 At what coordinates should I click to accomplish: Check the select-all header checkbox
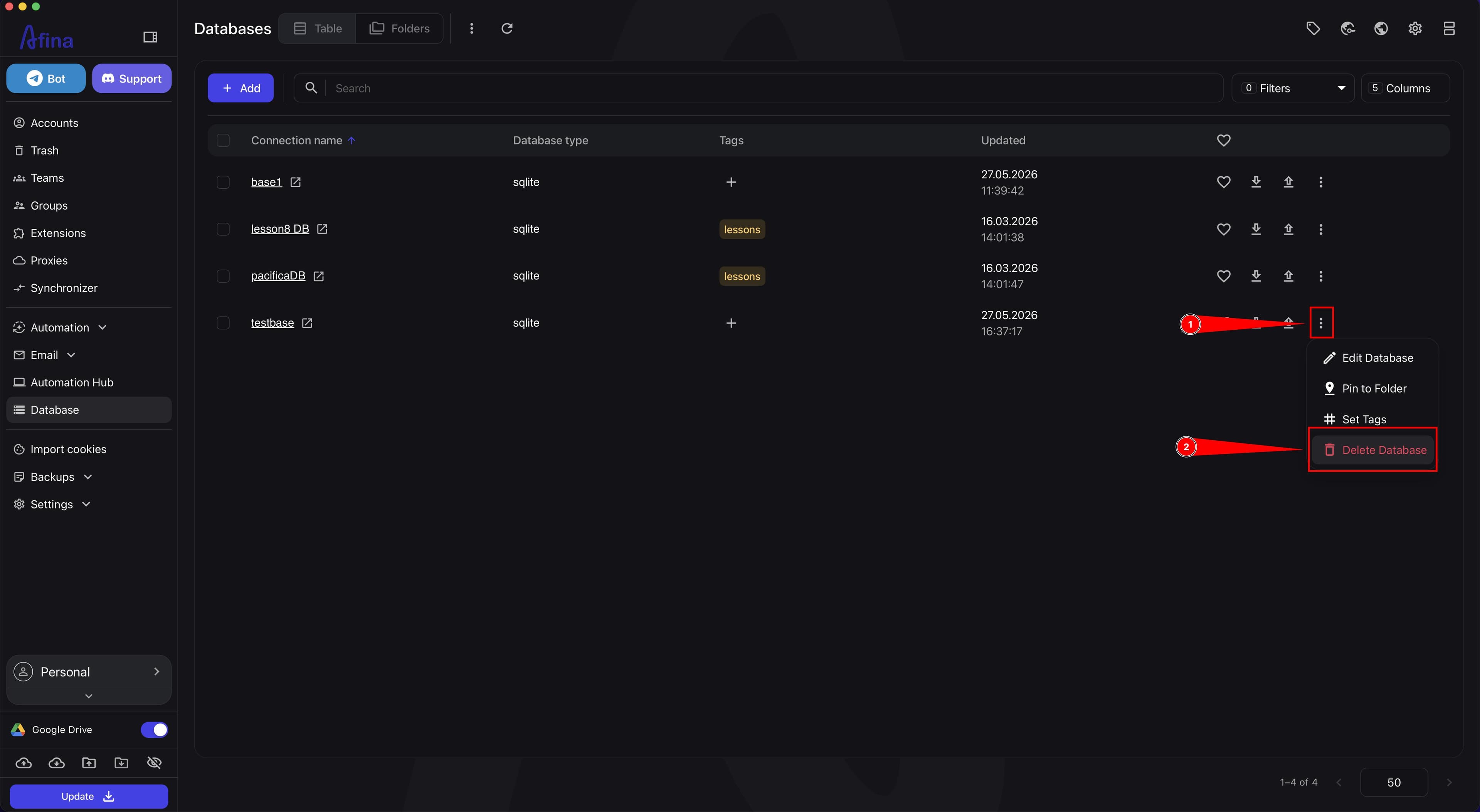coord(223,141)
